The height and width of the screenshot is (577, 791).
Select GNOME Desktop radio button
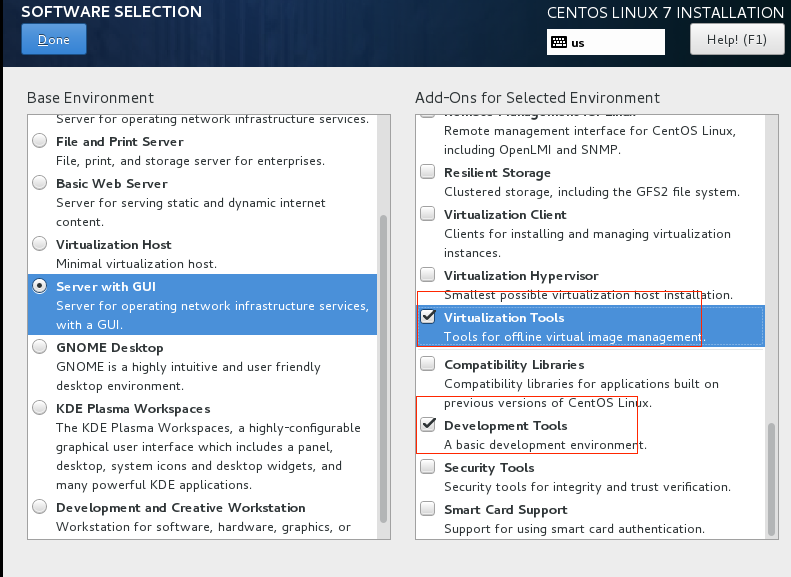coord(40,347)
